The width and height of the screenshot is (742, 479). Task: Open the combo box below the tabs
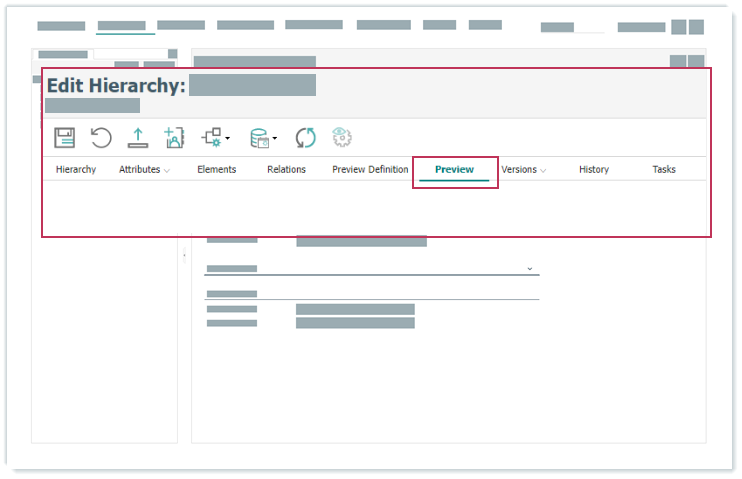click(371, 268)
